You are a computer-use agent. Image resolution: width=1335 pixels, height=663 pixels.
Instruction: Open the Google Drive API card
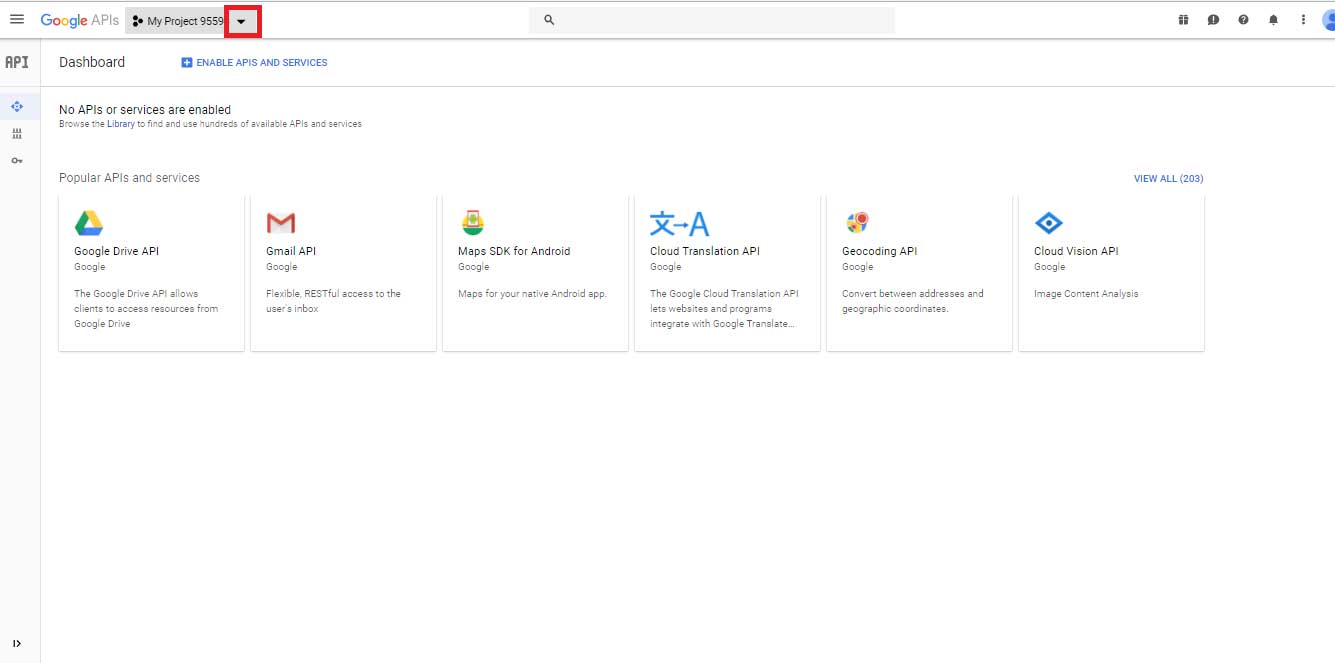(x=152, y=273)
